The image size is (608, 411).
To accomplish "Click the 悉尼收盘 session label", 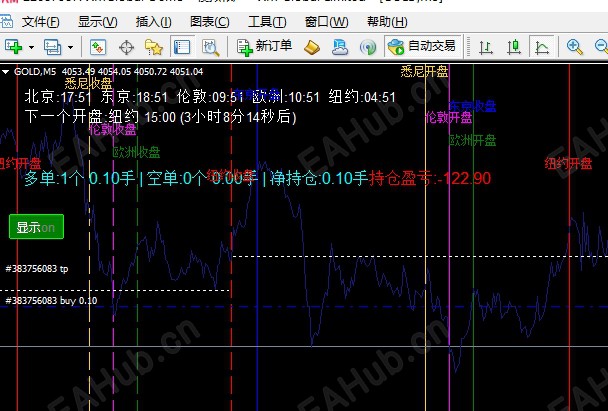I will [88, 83].
